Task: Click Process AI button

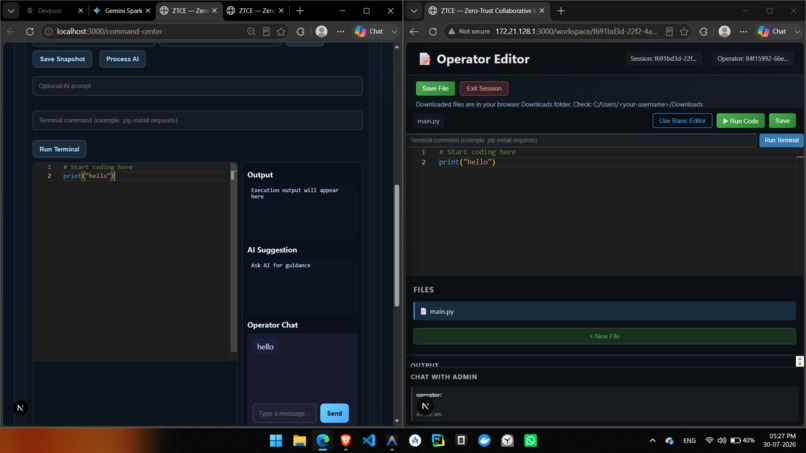Action: pos(122,59)
